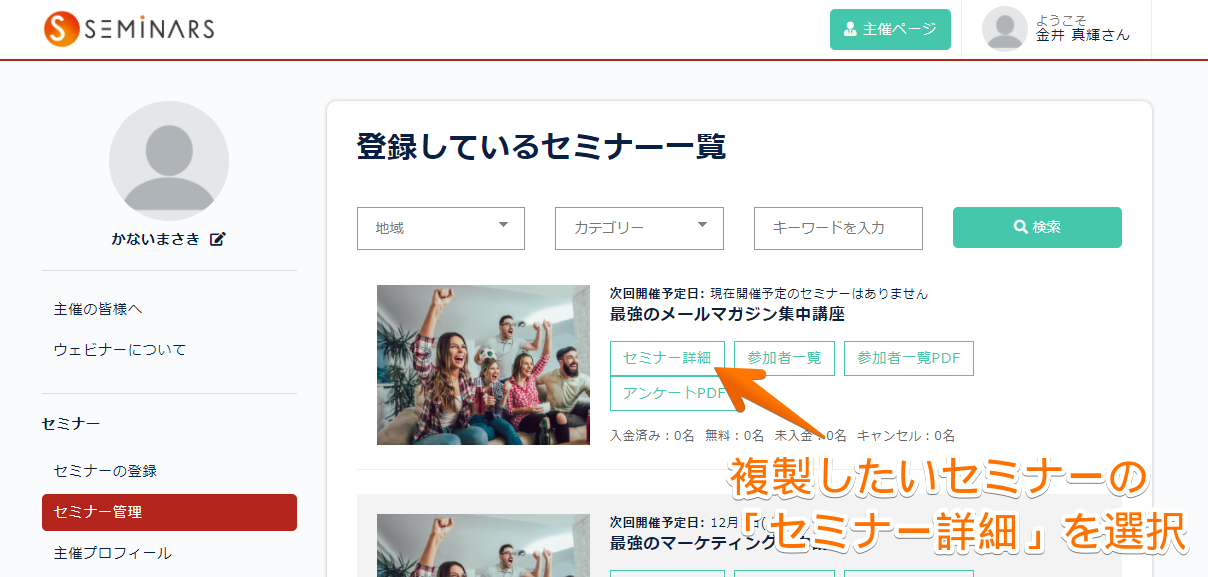Expand the 地域 dropdown
This screenshot has width=1208, height=577.
(x=441, y=228)
